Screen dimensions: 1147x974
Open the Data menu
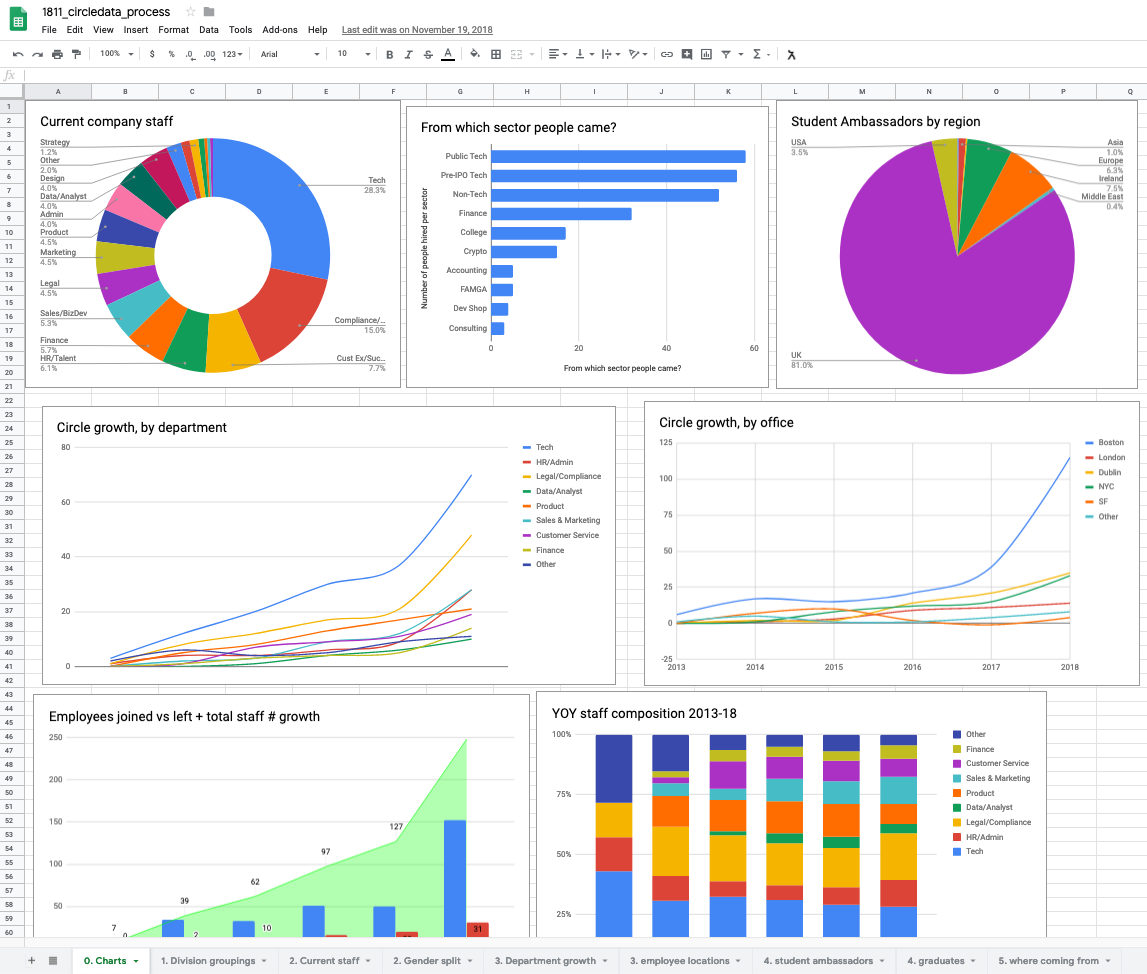(208, 30)
